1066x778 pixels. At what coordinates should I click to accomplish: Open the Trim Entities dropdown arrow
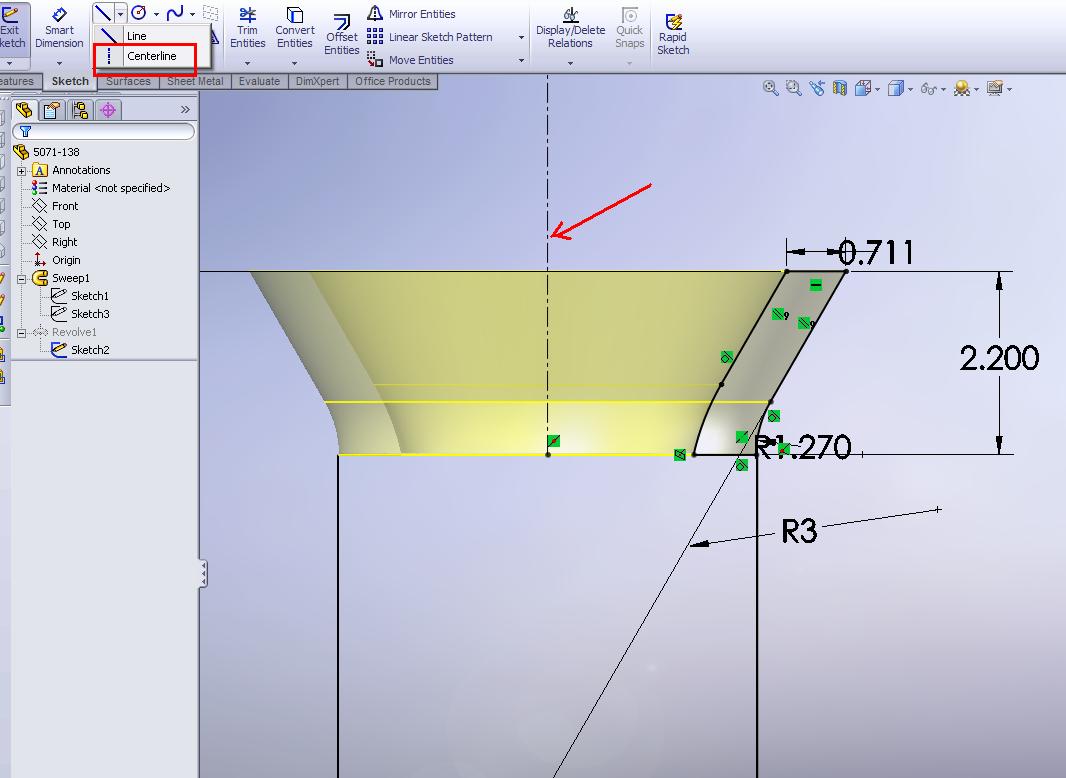(x=247, y=63)
